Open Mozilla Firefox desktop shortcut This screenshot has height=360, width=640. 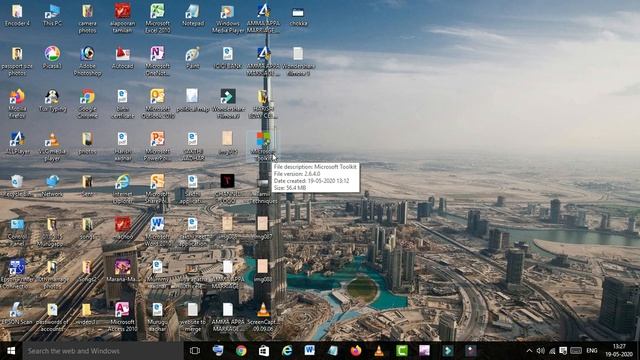click(17, 104)
